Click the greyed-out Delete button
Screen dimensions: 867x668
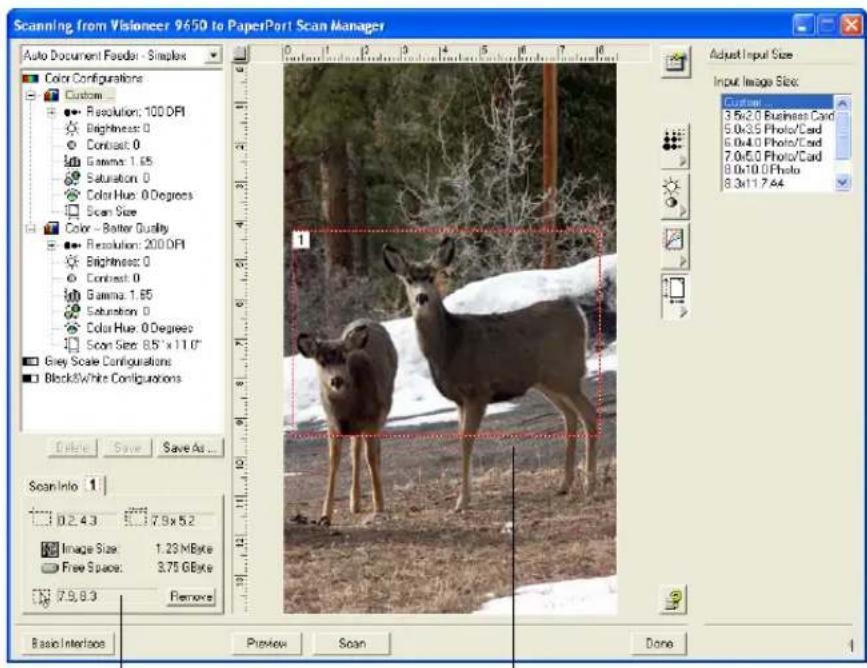click(72, 448)
